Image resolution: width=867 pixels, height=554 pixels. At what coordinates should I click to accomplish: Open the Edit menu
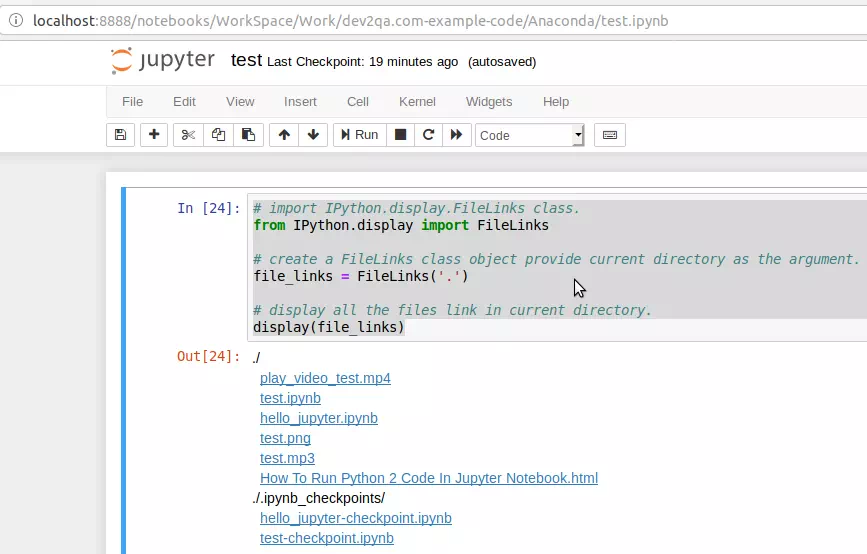184,102
